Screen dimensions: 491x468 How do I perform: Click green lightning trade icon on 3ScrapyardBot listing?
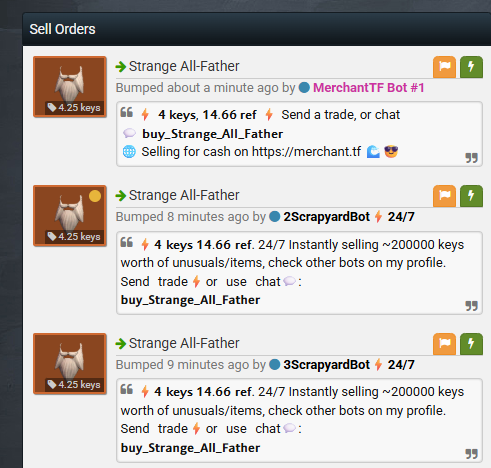471,344
